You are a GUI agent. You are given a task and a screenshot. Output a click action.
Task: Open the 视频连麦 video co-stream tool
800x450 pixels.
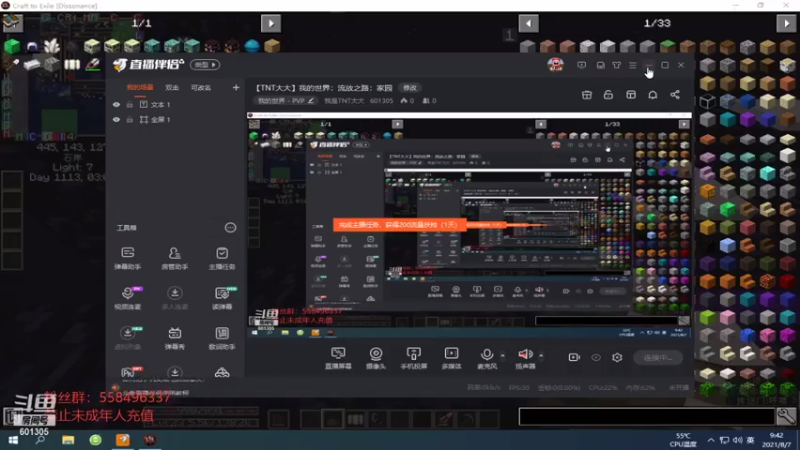point(128,298)
